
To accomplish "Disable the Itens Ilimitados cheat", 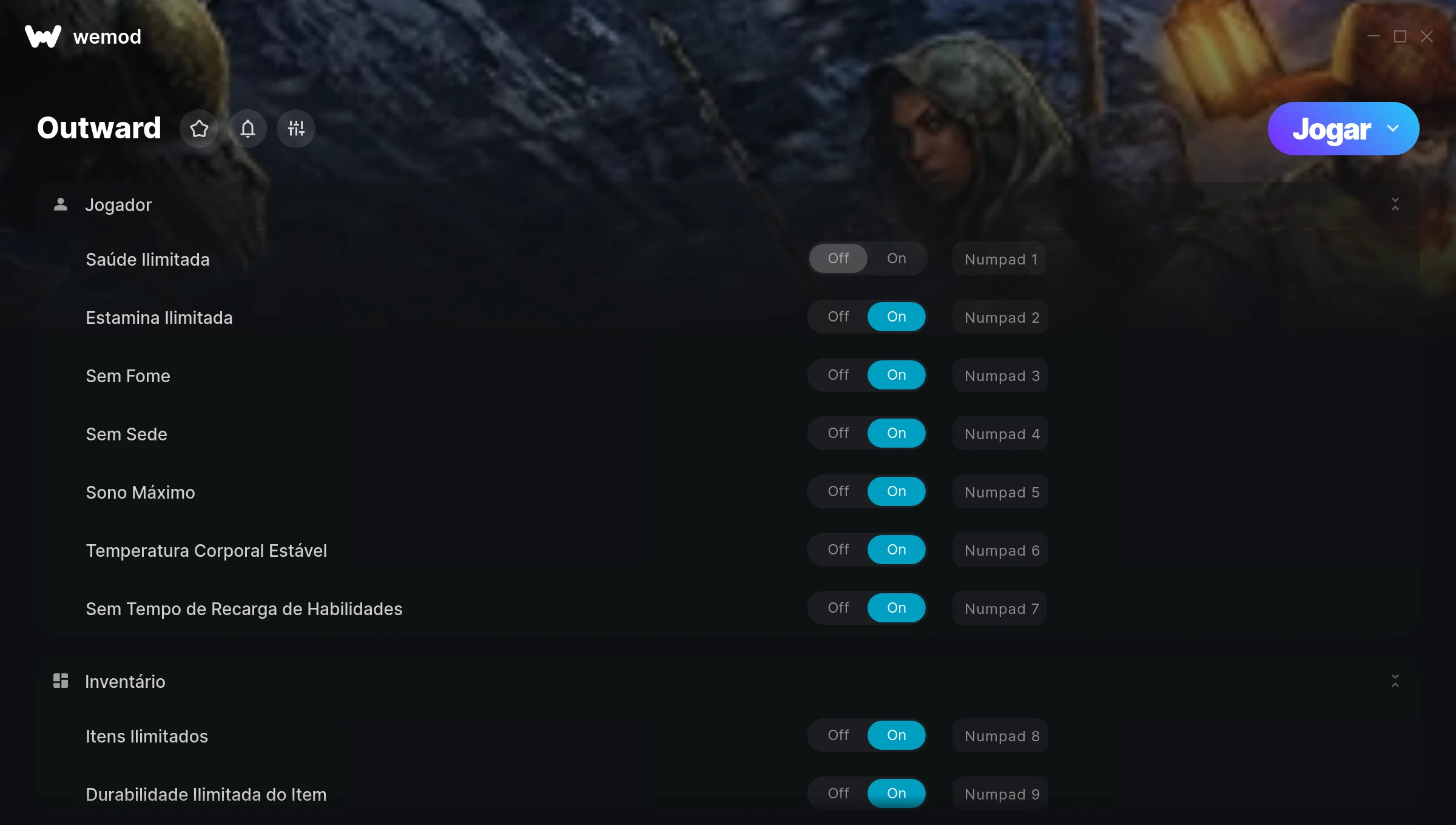I will 838,735.
